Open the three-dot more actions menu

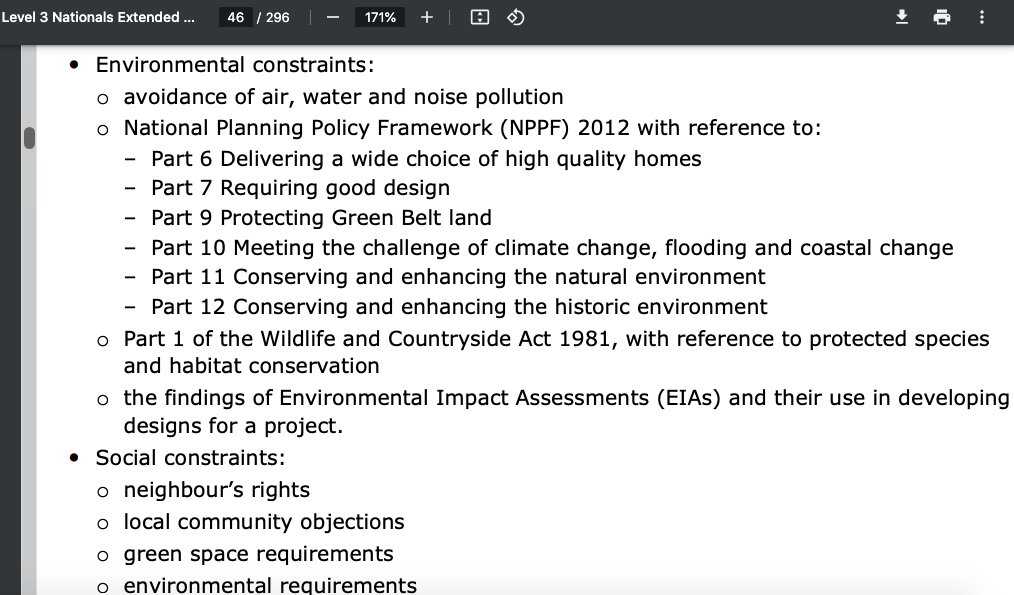(982, 17)
